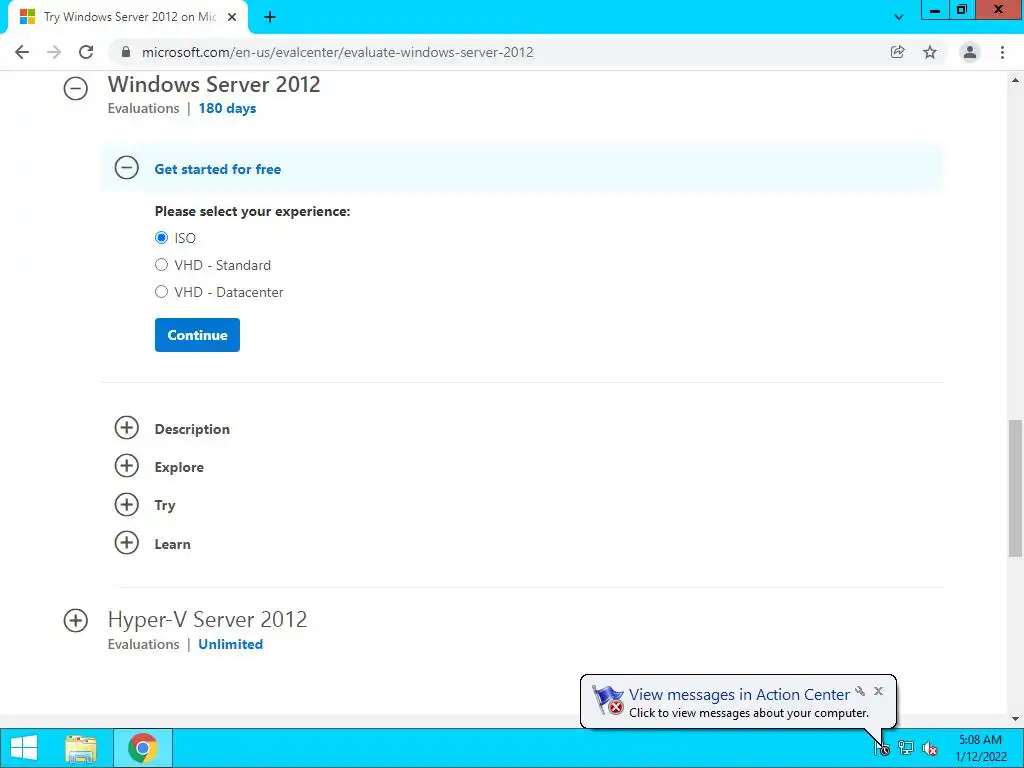Open the taskbar clock and date
The width and height of the screenshot is (1024, 768).
coord(981,748)
